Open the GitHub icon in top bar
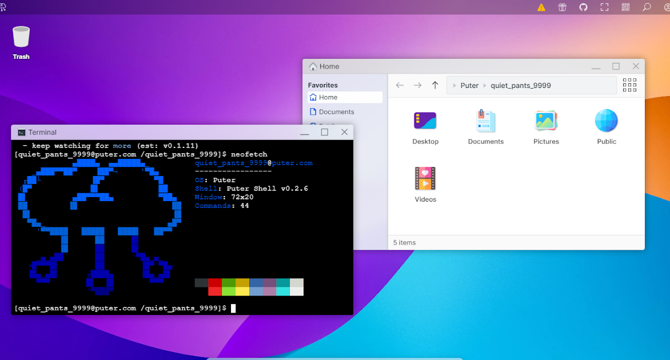The image size is (670, 360). coord(583,7)
